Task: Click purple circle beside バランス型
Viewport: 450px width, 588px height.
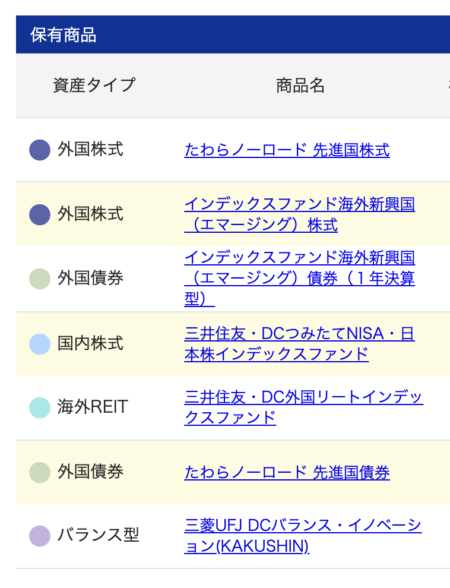Action: pyautogui.click(x=40, y=536)
